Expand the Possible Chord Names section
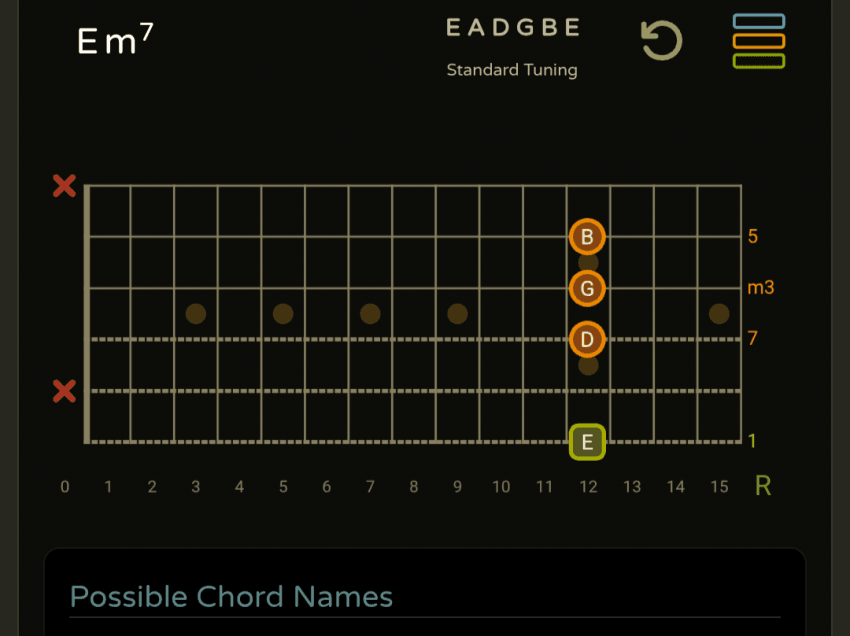Image resolution: width=850 pixels, height=636 pixels. coord(231,597)
